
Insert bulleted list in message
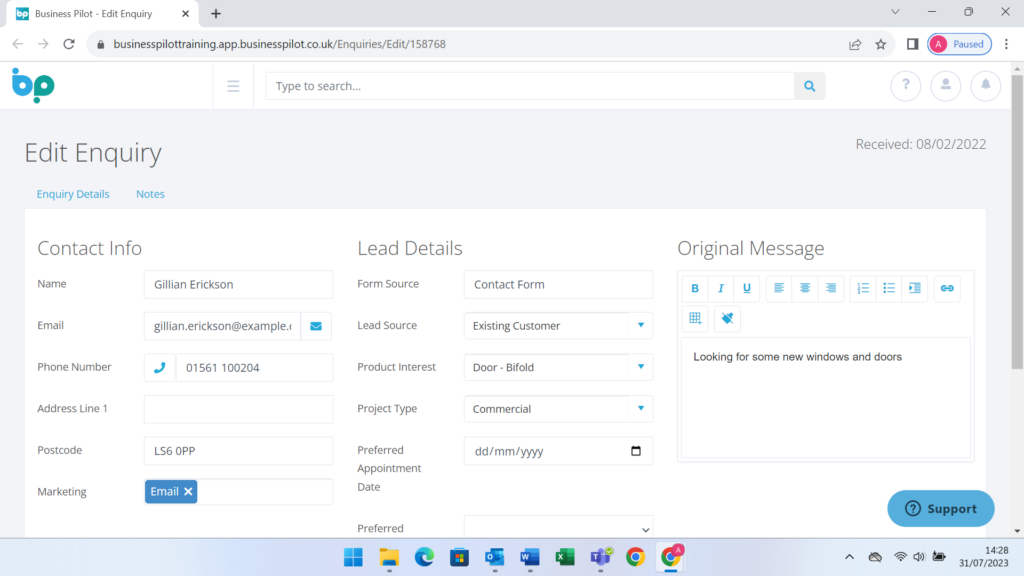click(x=889, y=288)
